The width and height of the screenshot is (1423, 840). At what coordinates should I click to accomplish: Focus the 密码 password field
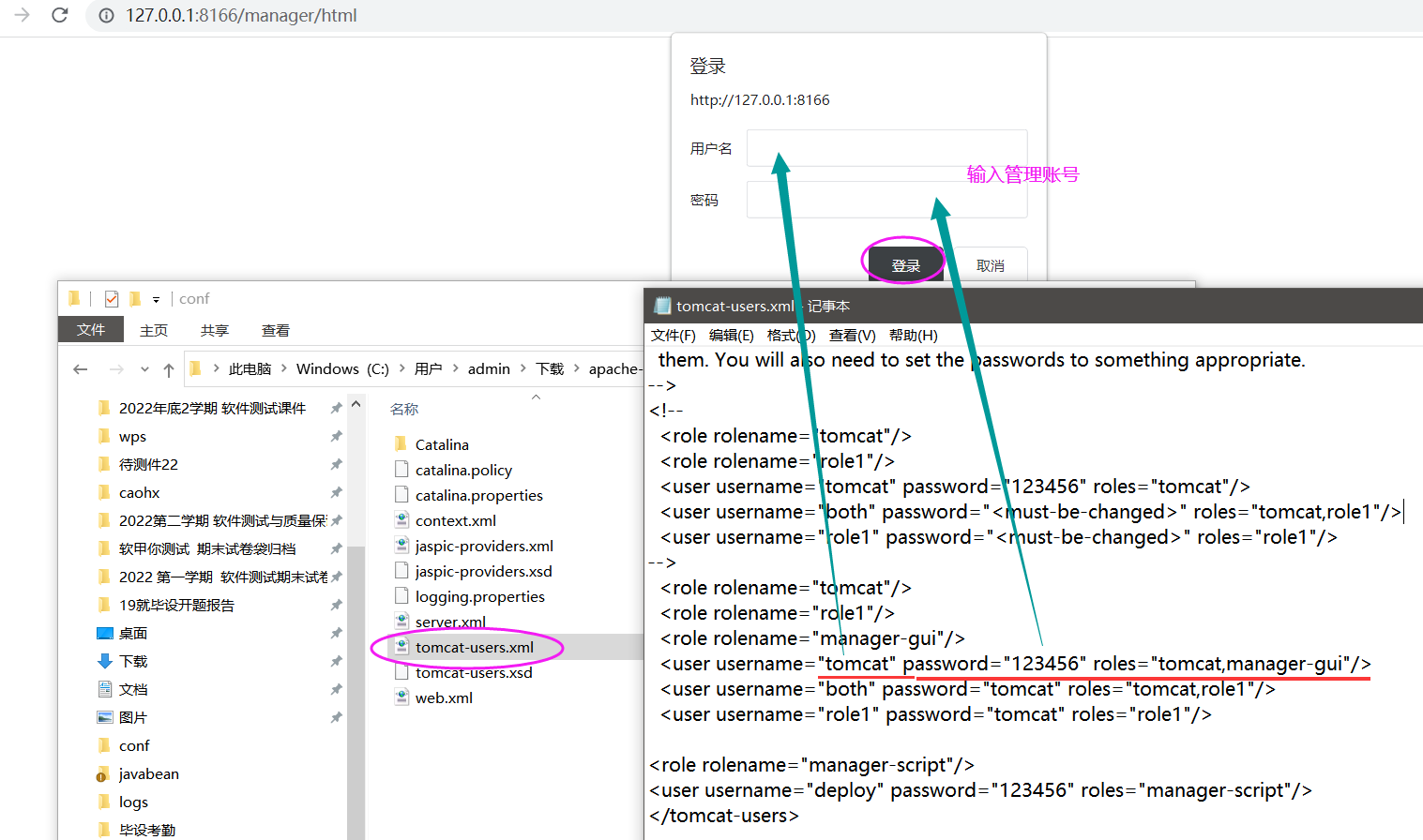click(886, 200)
